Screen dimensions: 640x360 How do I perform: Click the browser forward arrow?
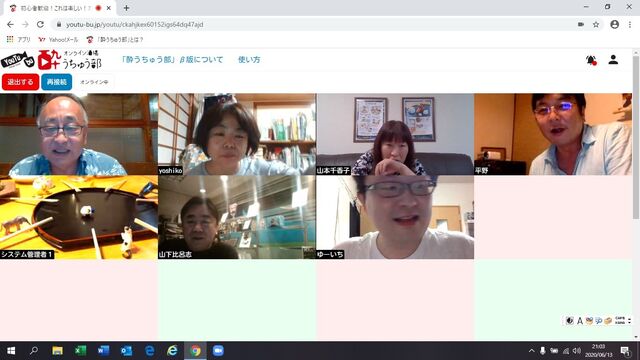point(25,24)
